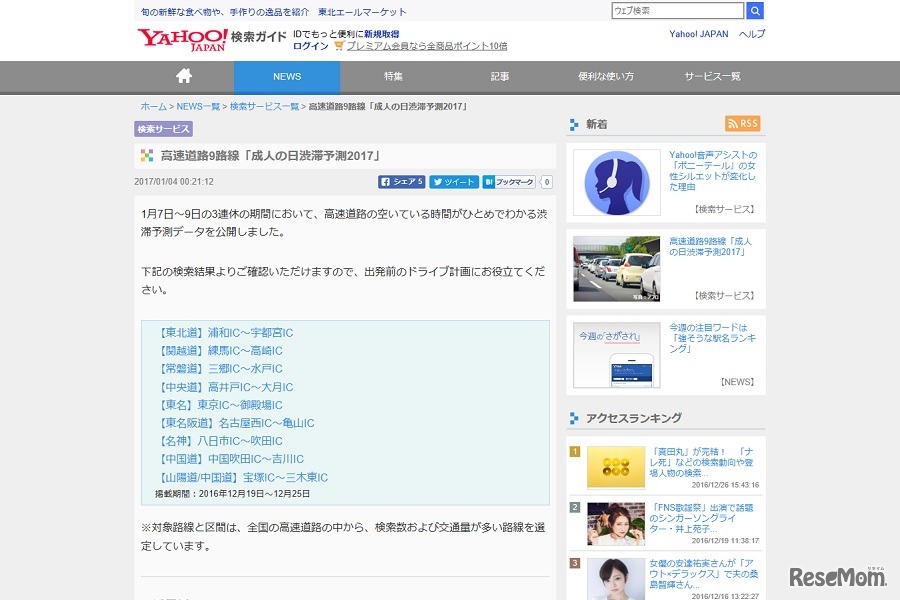The image size is (900, 600).
Task: Bookmark with the ブックマーク button
Action: 509,182
